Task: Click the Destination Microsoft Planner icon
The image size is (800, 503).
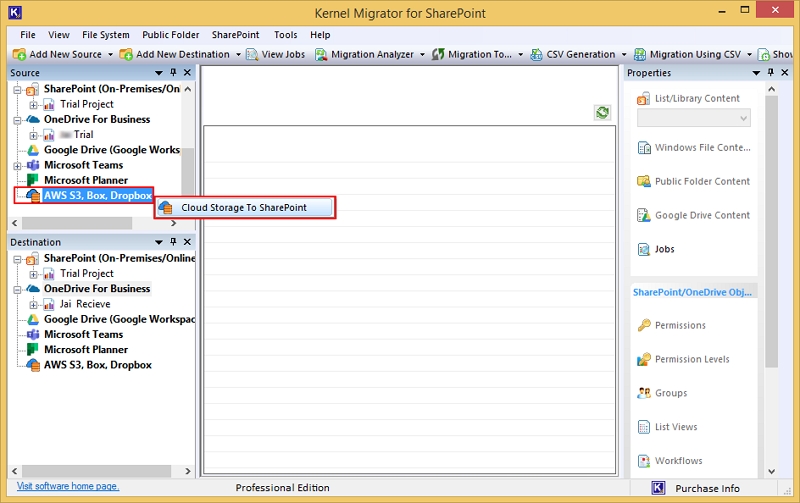Action: coord(33,349)
